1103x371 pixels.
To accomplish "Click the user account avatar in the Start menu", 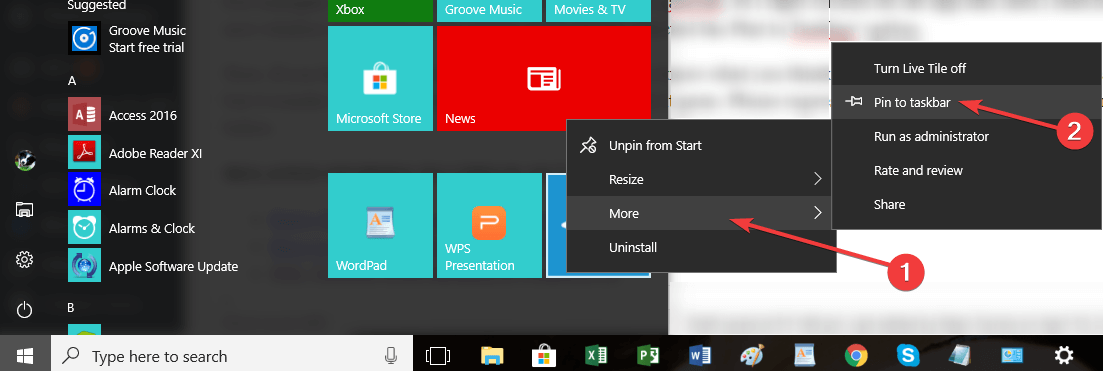I will point(25,161).
